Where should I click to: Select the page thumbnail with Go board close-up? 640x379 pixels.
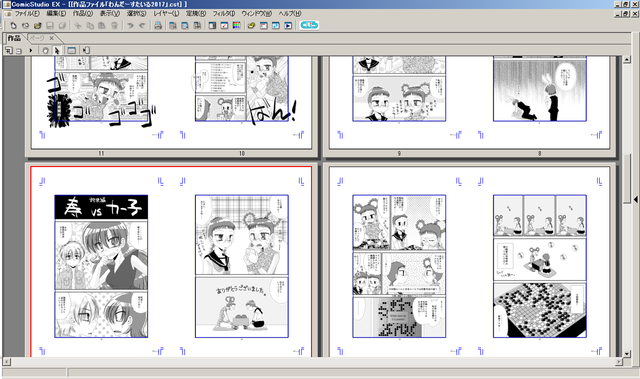click(540, 262)
